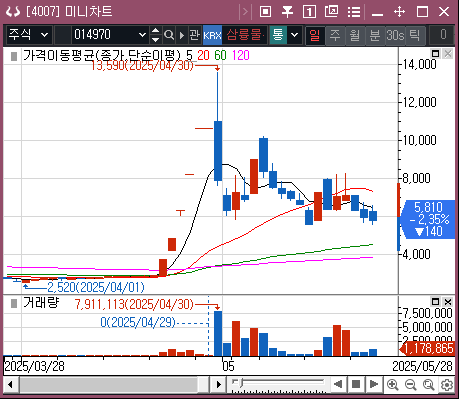Viewport: 459px width, 399px height.
Task: Click the count field showing 0
Action: pyautogui.click(x=442, y=35)
